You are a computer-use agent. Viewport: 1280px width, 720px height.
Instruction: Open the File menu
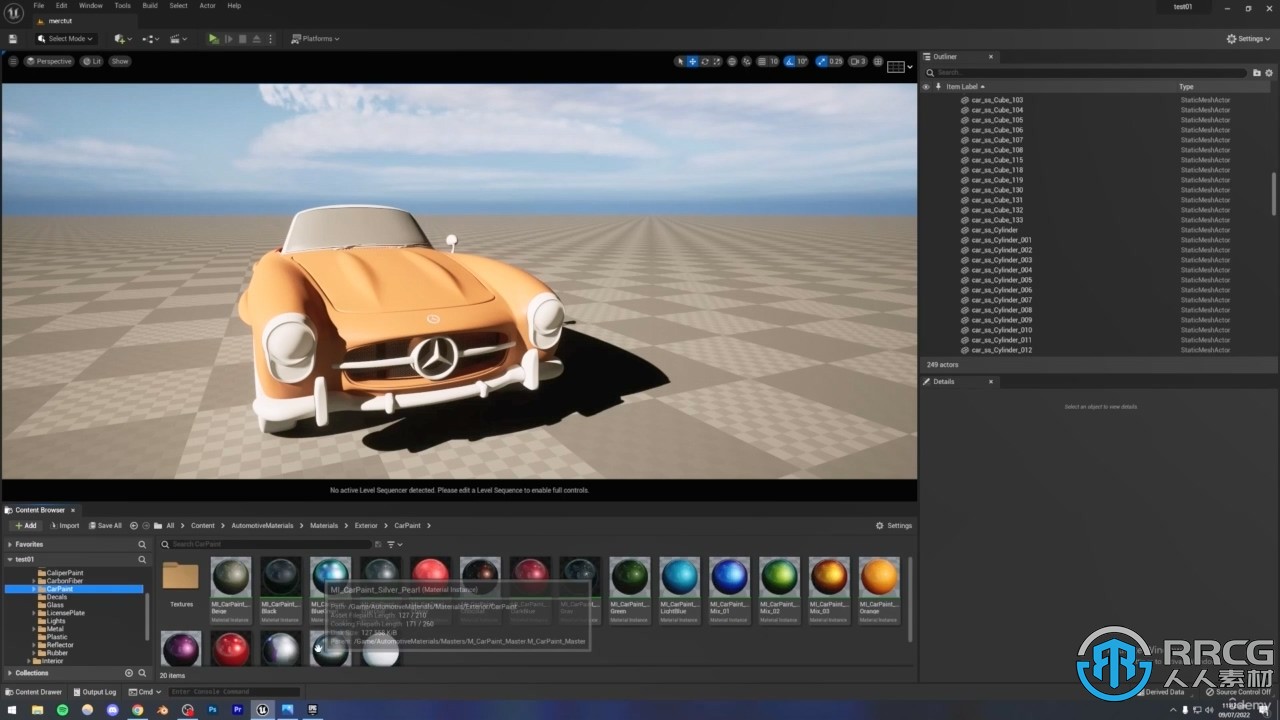click(39, 5)
